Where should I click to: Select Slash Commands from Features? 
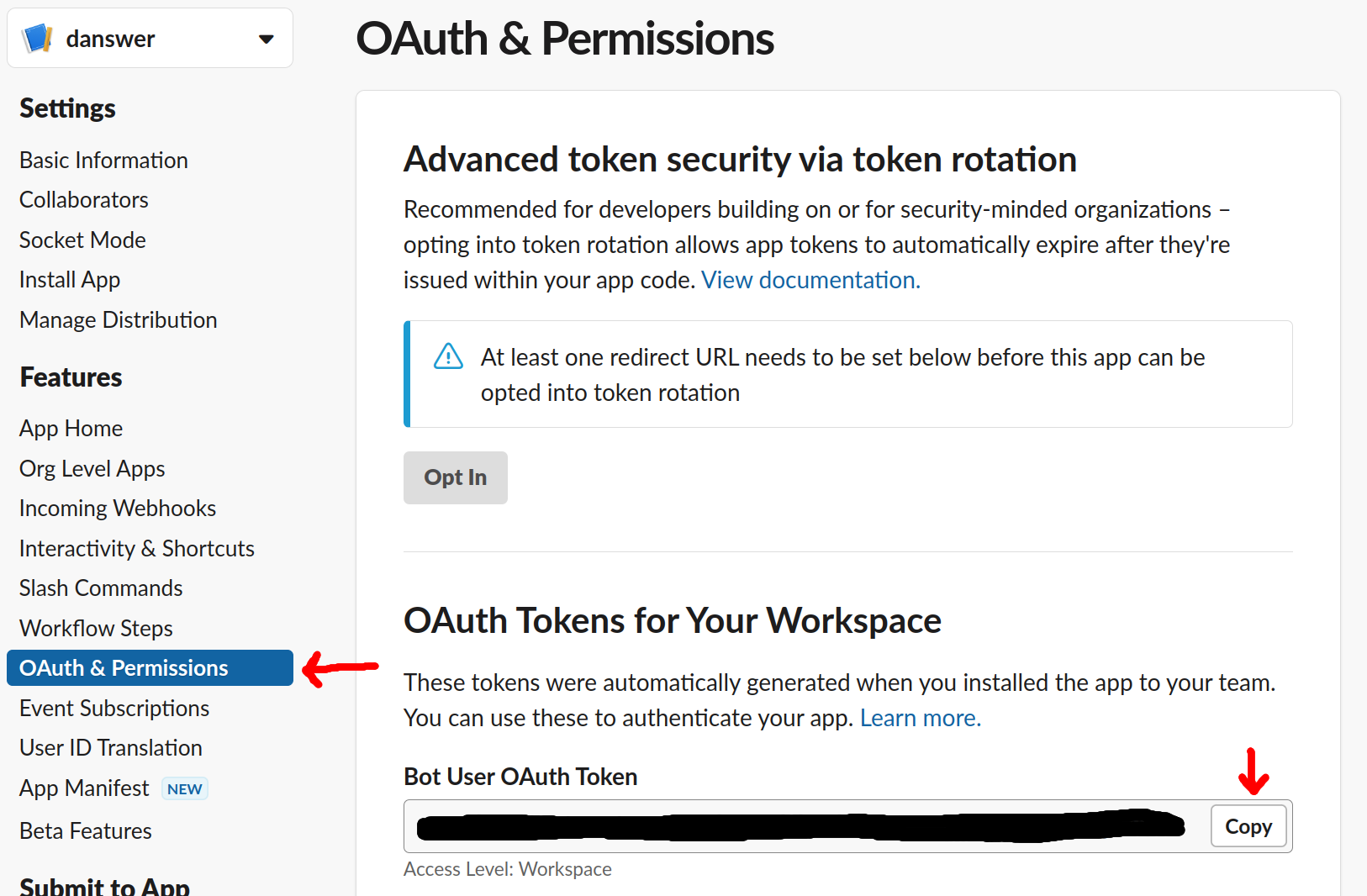(x=100, y=588)
